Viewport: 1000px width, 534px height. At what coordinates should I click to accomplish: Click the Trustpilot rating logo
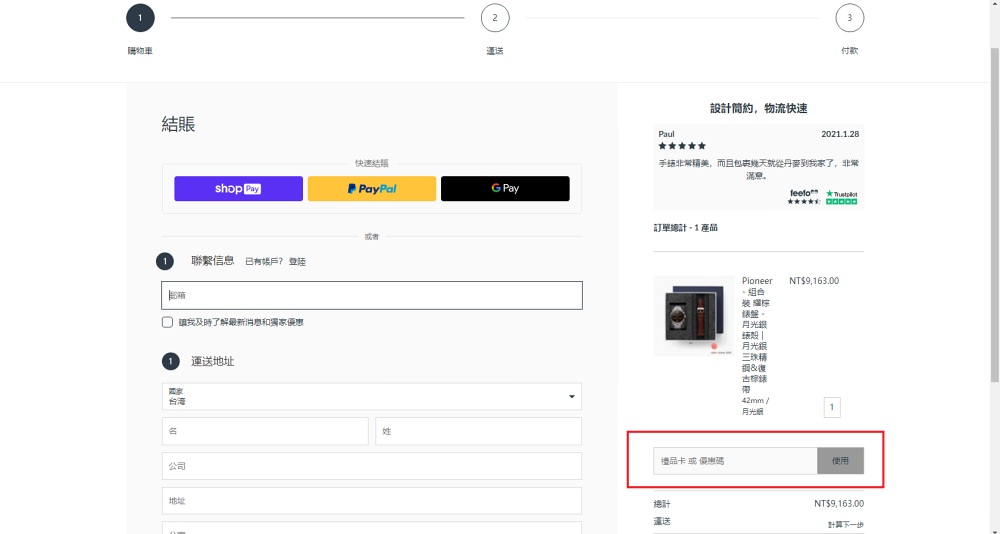(x=842, y=197)
